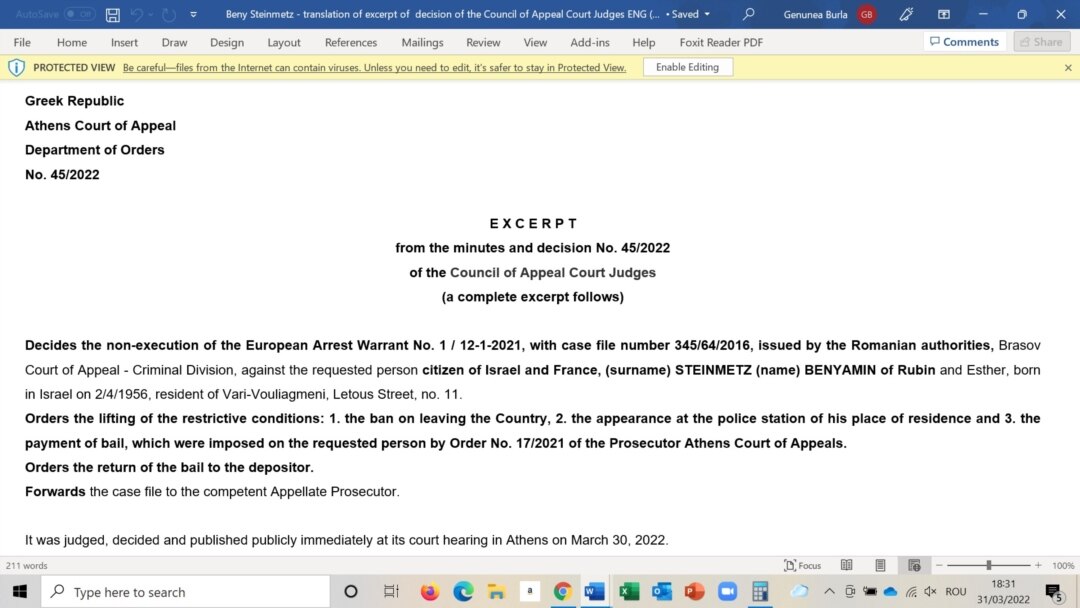
Task: Open PowerPoint from taskbar
Action: [694, 591]
